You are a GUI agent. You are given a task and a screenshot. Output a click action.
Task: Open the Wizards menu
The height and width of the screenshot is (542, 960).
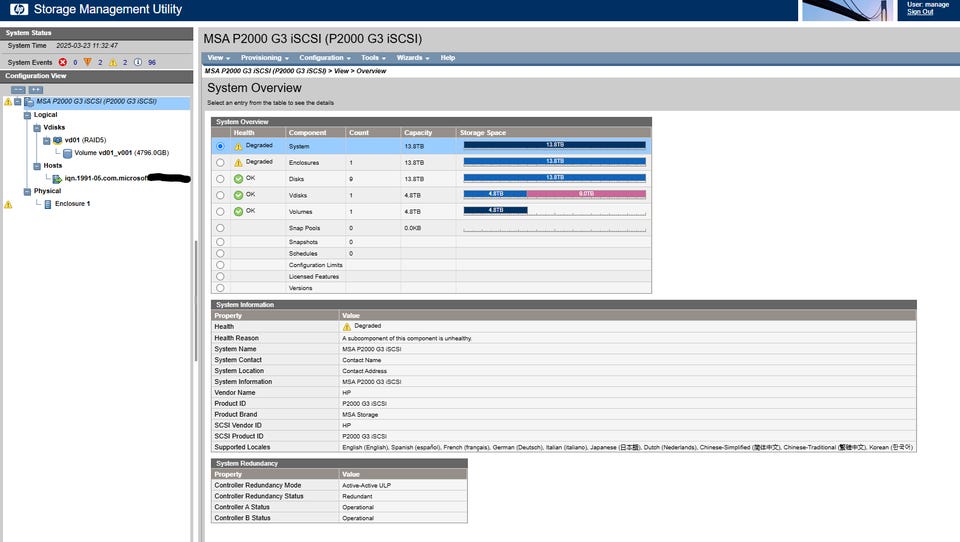pos(413,58)
